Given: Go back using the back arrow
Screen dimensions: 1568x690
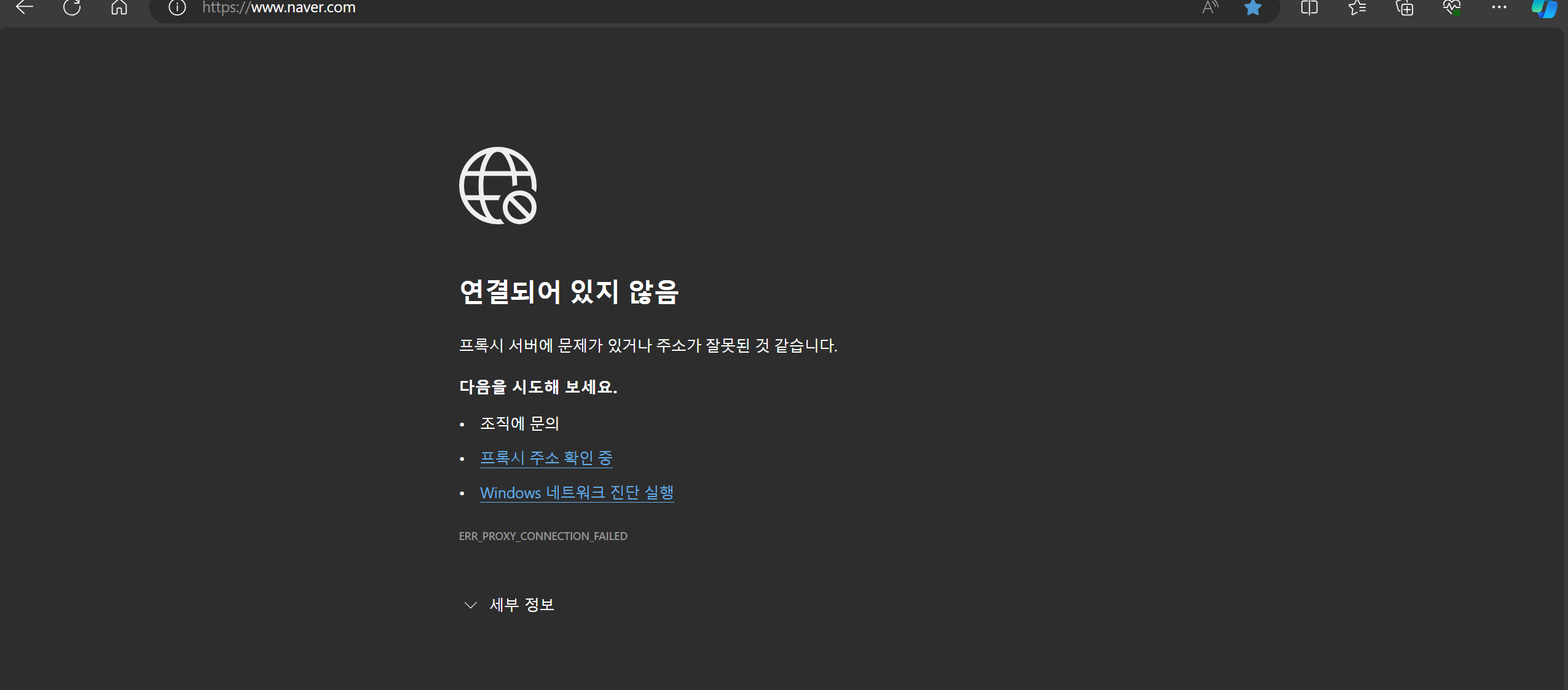Looking at the screenshot, I should (x=25, y=7).
